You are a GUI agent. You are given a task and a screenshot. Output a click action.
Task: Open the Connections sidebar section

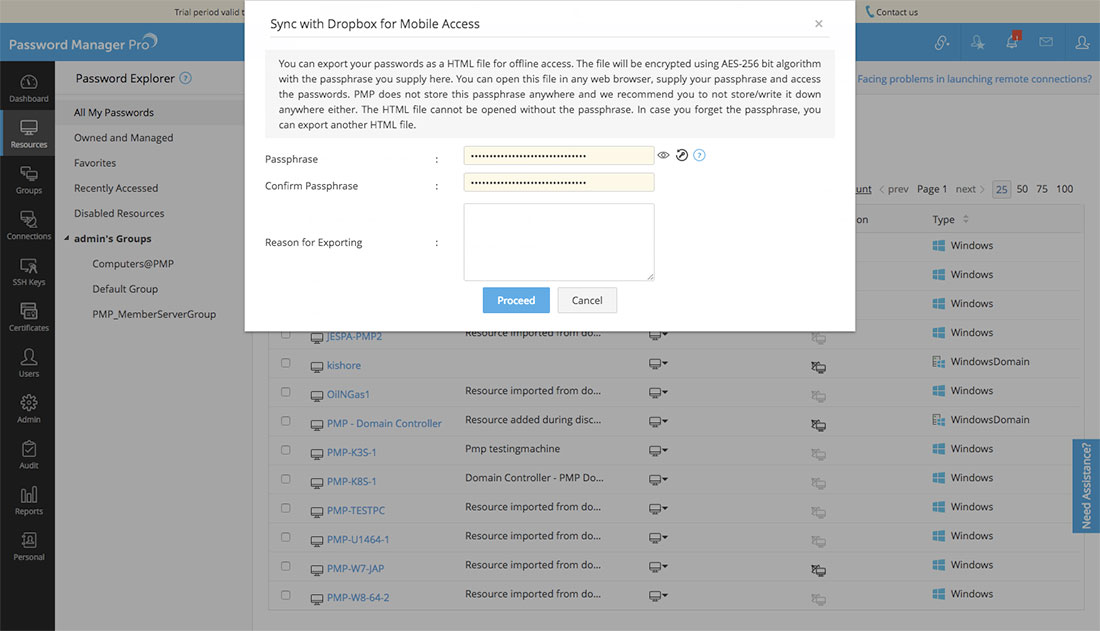tap(28, 226)
